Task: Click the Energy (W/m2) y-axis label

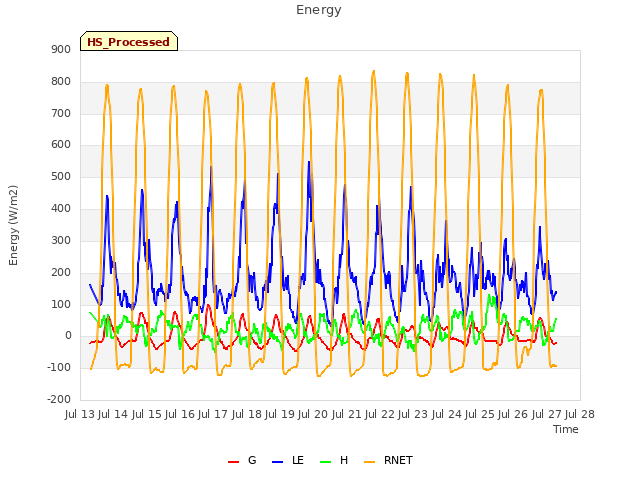Action: (x=13, y=225)
